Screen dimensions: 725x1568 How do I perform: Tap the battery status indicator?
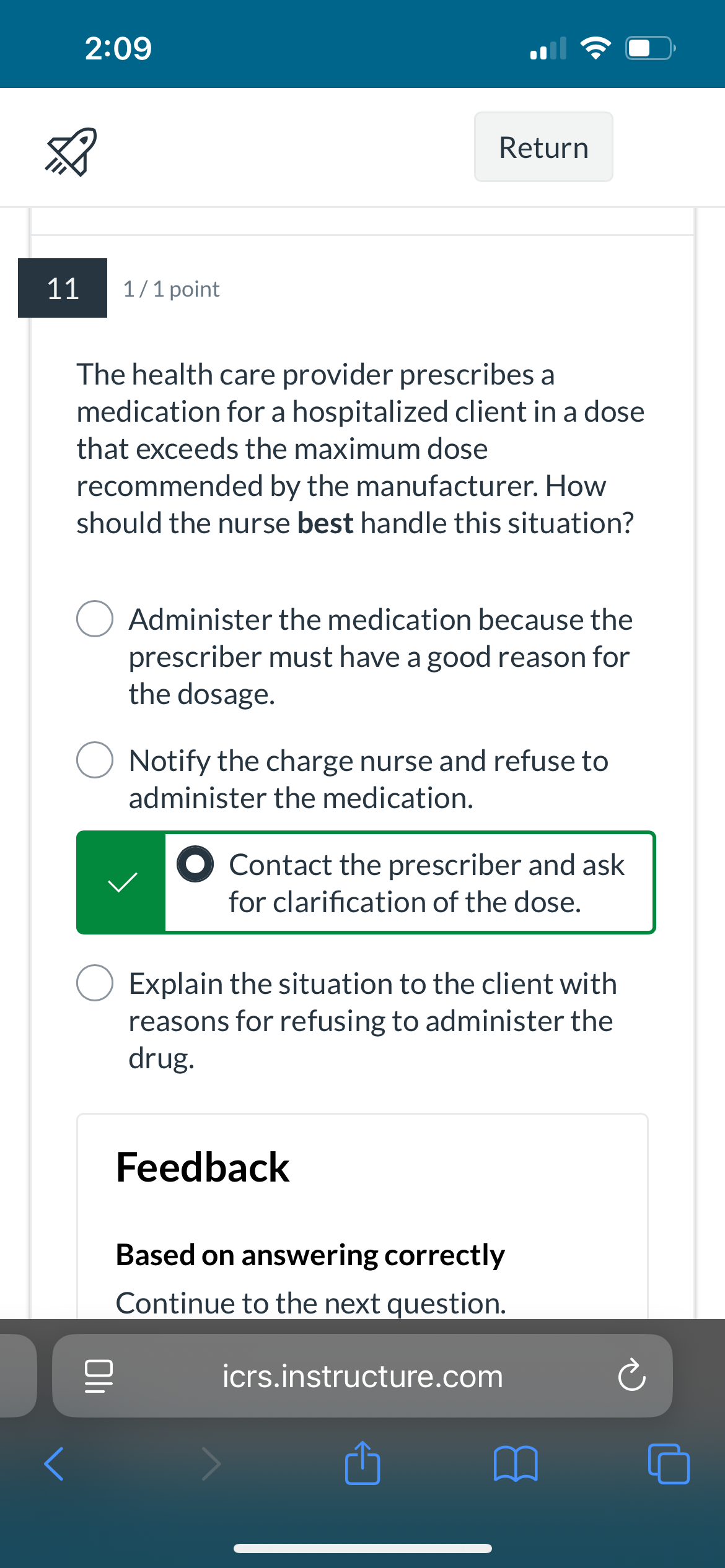(x=650, y=48)
